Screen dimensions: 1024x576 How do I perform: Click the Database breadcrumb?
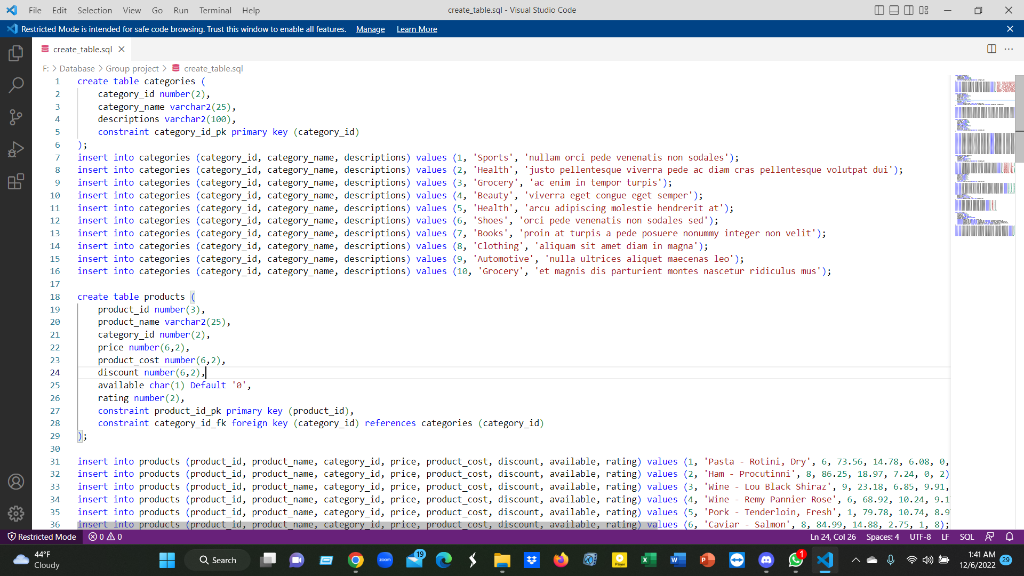(x=77, y=69)
